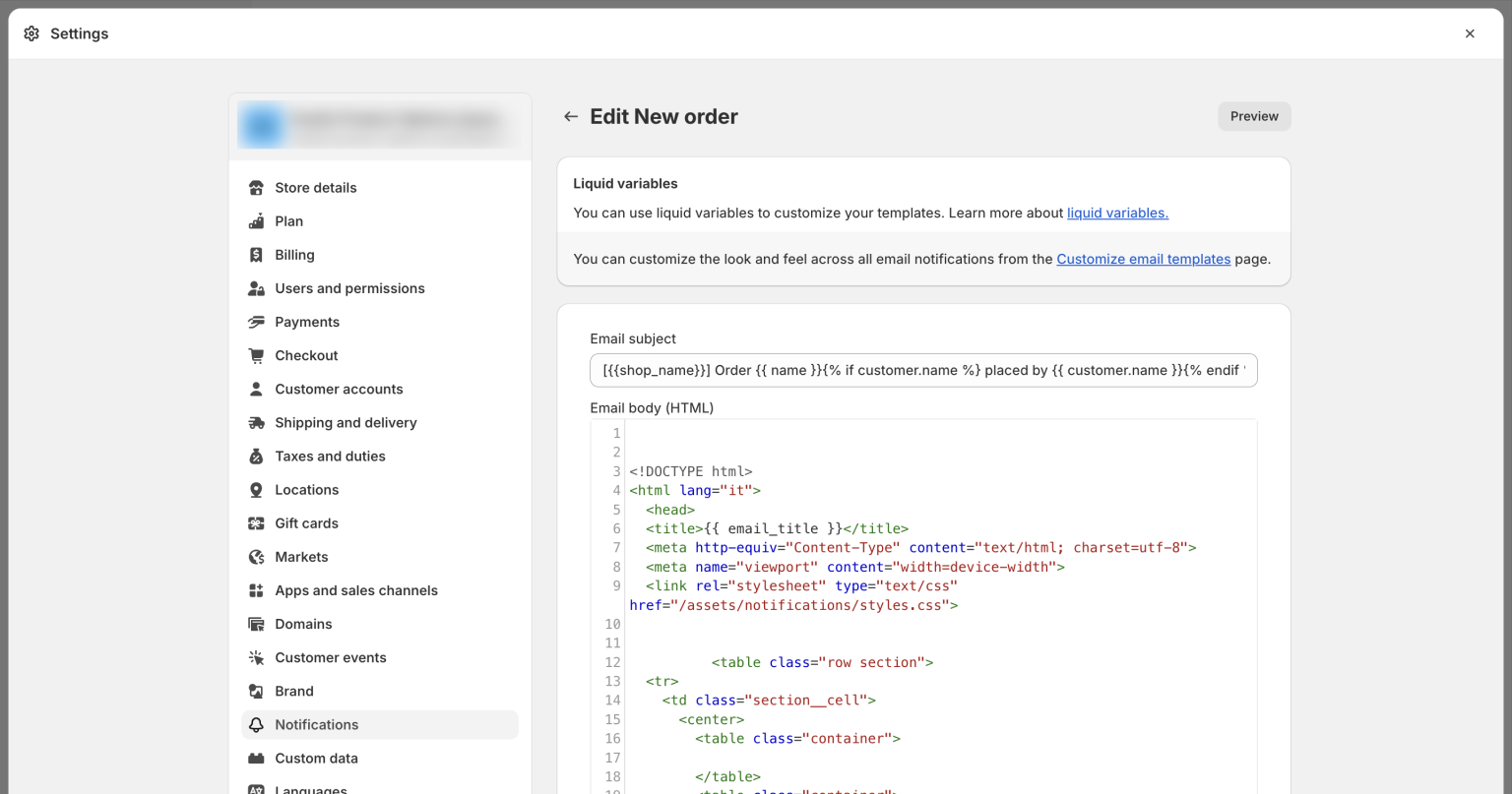
Task: Click the Preview button
Action: (1253, 116)
